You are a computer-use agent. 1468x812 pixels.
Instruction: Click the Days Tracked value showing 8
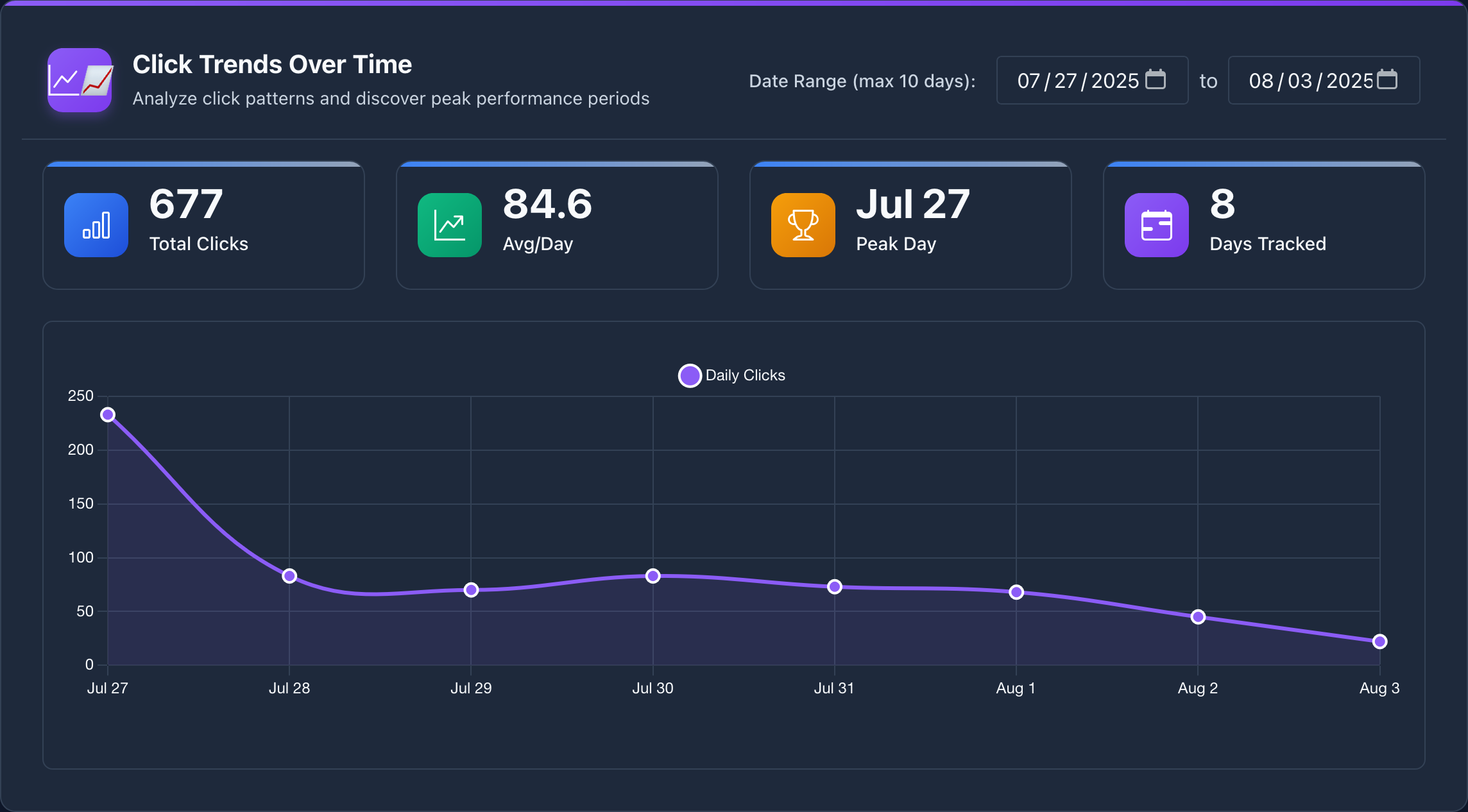[1220, 205]
